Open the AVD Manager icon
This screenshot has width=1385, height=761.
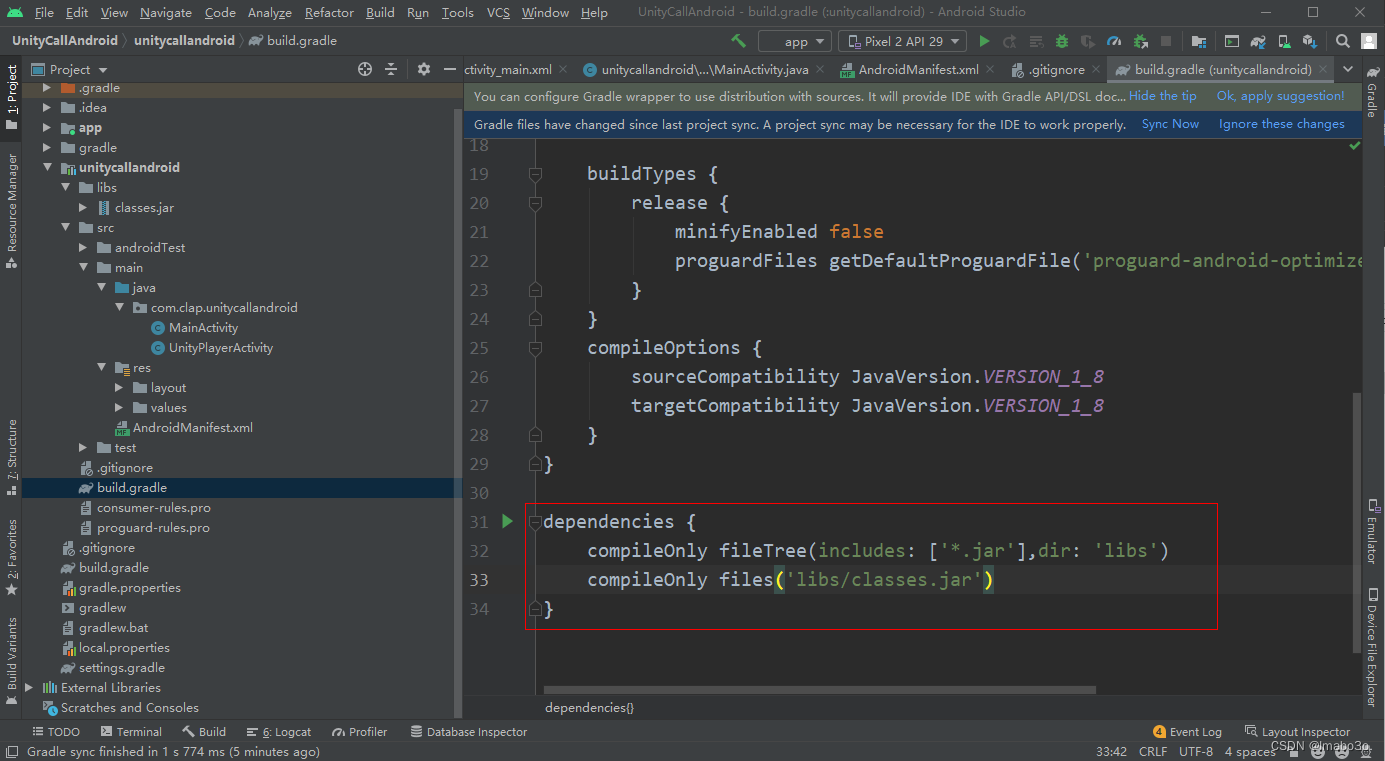pos(1284,41)
